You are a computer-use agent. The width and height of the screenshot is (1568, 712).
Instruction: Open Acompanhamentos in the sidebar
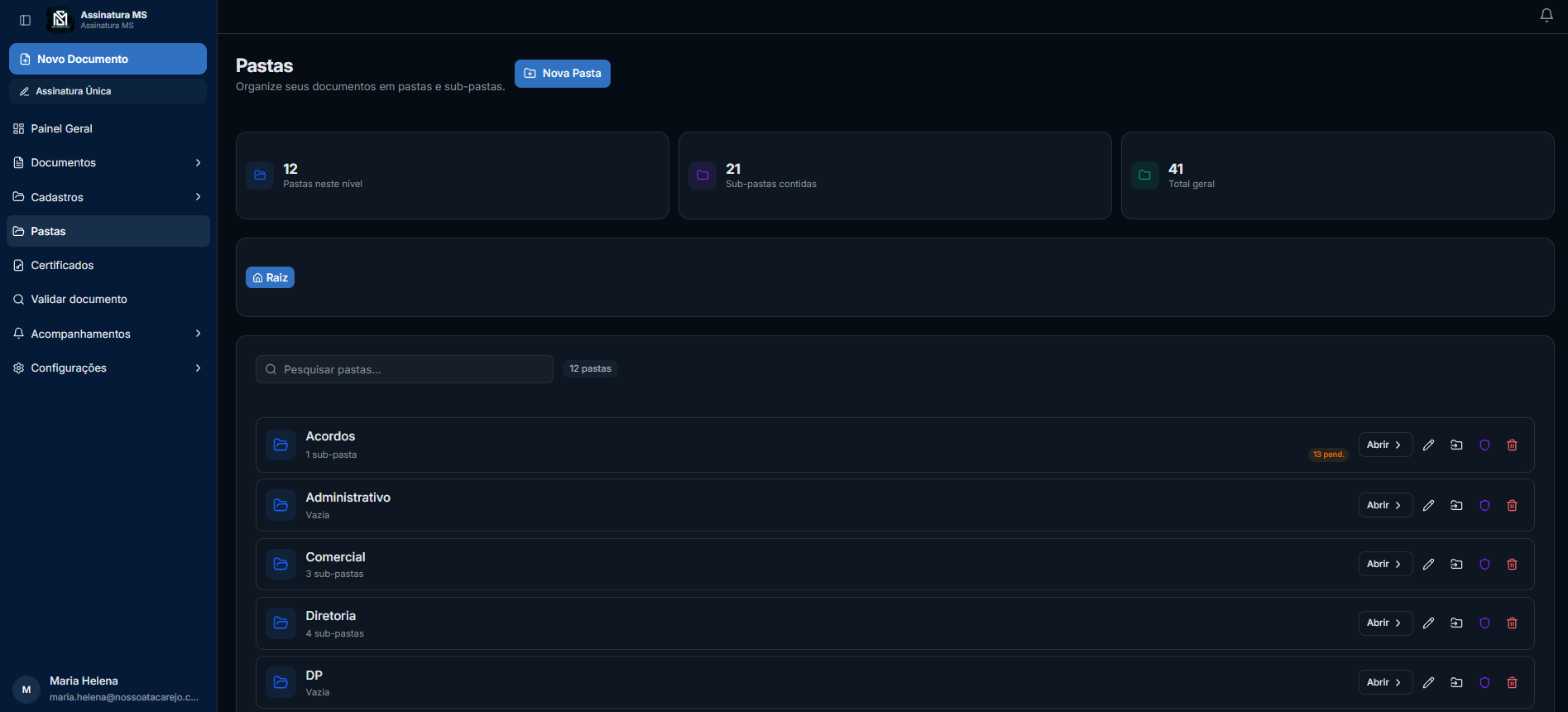108,334
